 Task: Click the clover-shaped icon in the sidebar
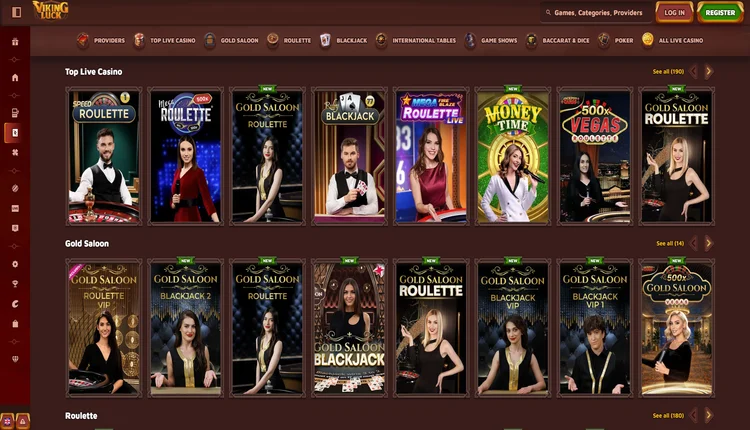(x=15, y=153)
